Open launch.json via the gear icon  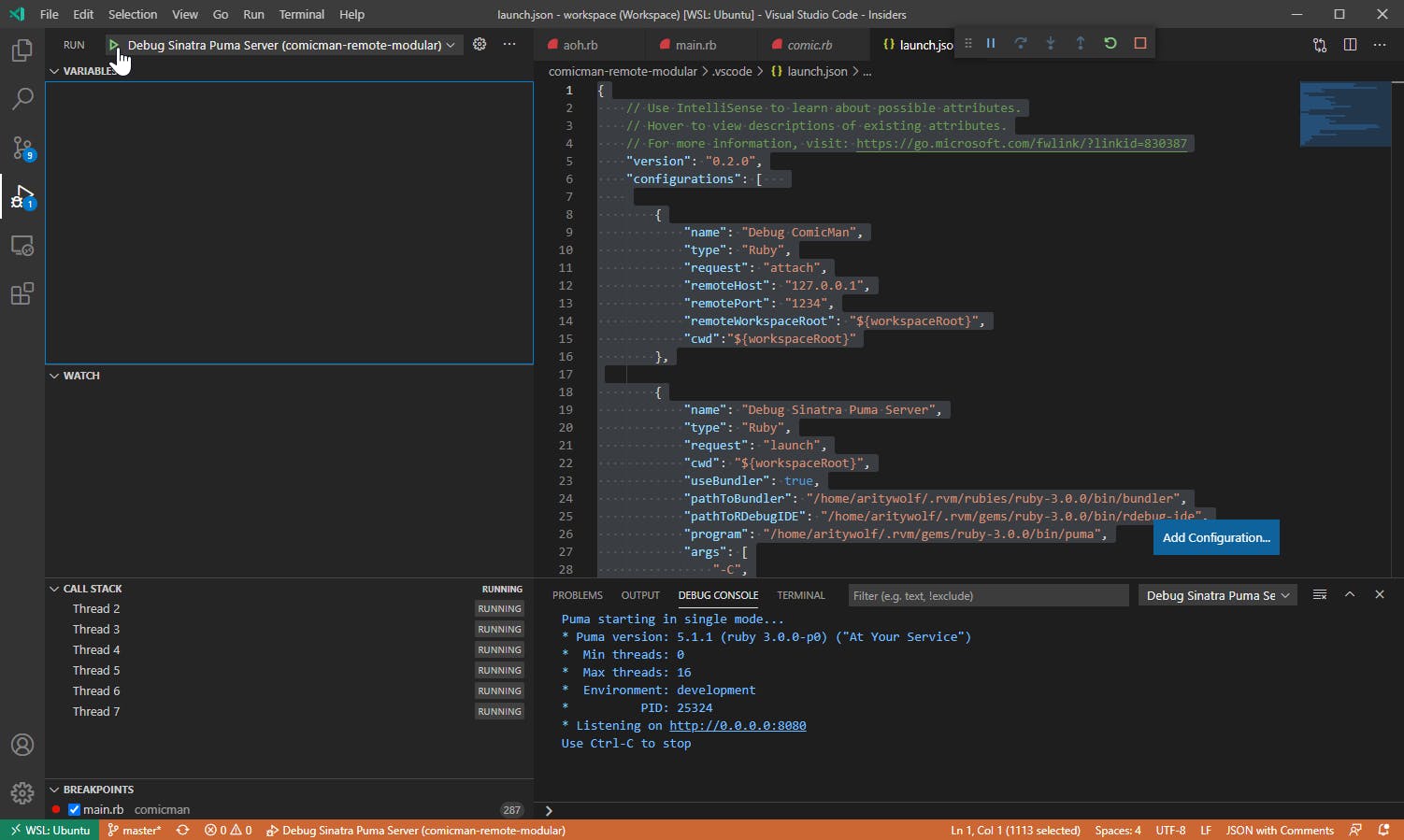(480, 44)
